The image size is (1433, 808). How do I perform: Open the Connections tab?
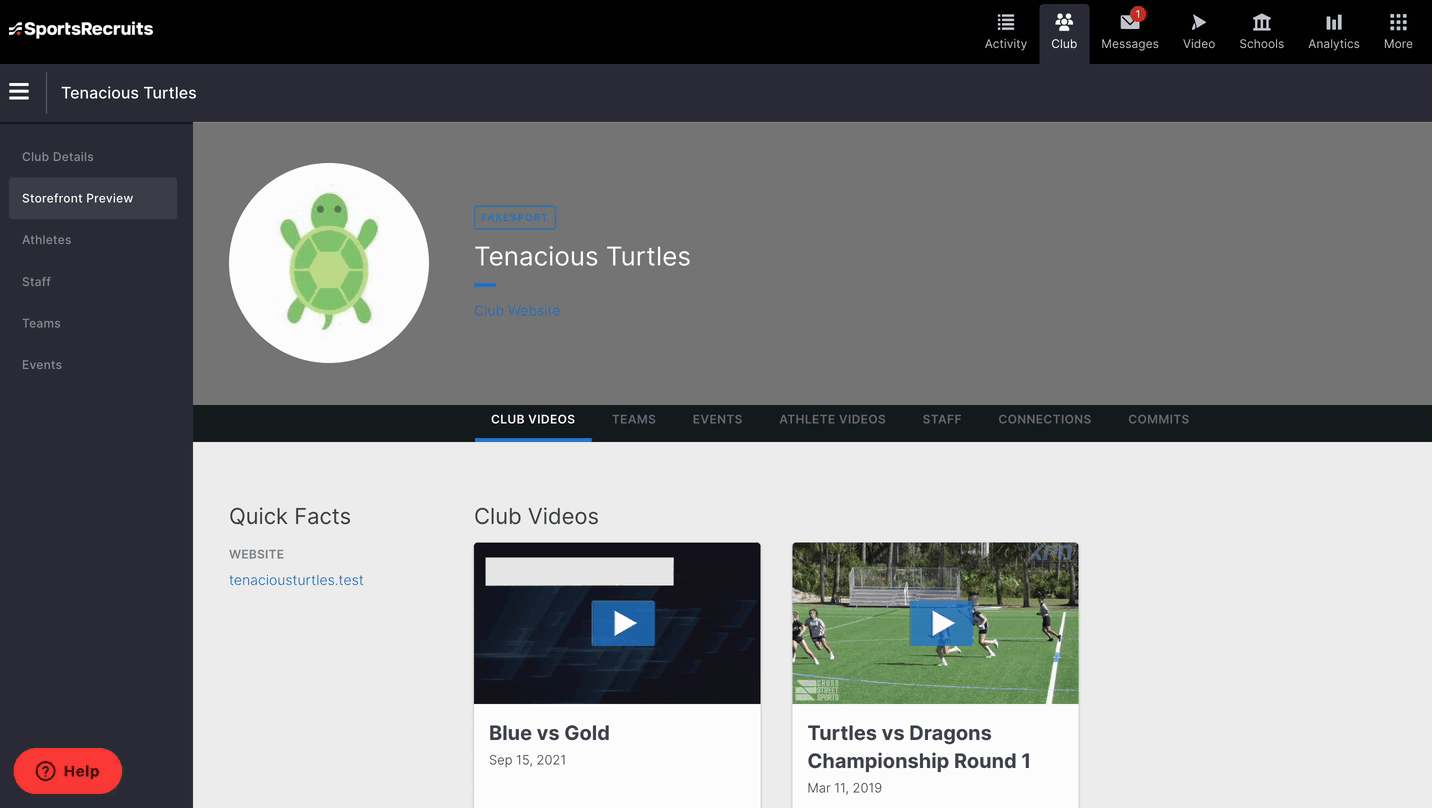(1044, 420)
